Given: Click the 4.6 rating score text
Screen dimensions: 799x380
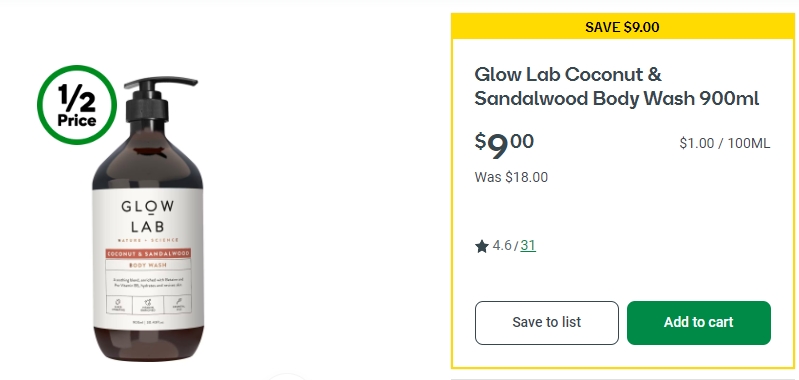Looking at the screenshot, I should pyautogui.click(x=502, y=246).
